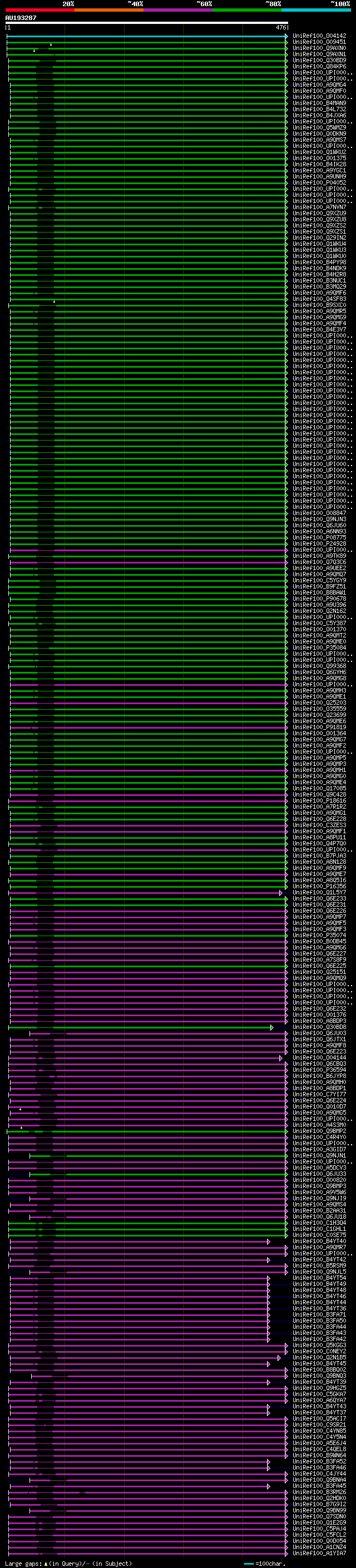Click hit label UniRef100_Q99368
The width and height of the screenshot is (356, 1568).
[319, 666]
